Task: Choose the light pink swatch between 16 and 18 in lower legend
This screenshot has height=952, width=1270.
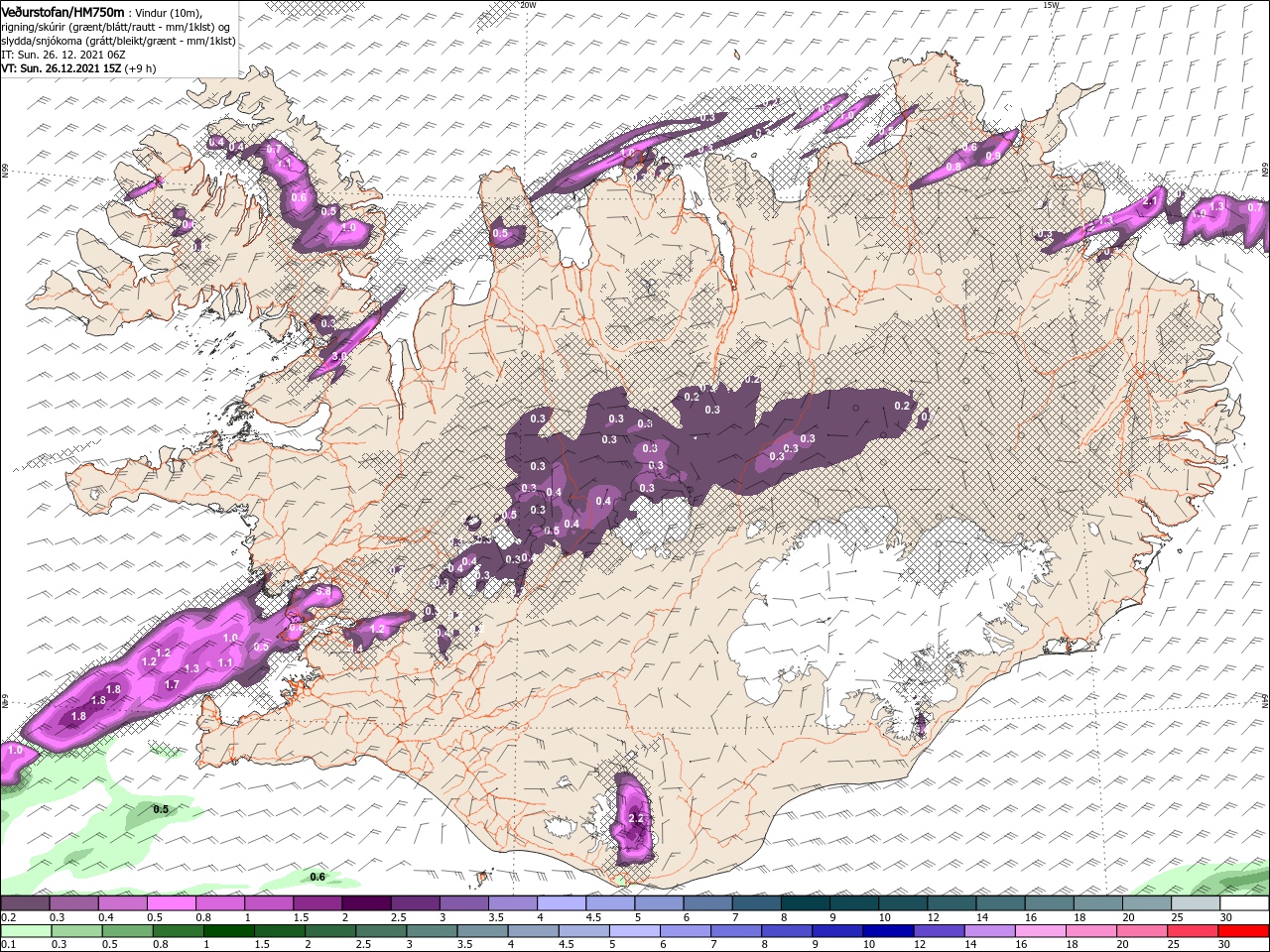Action: [x=1041, y=931]
